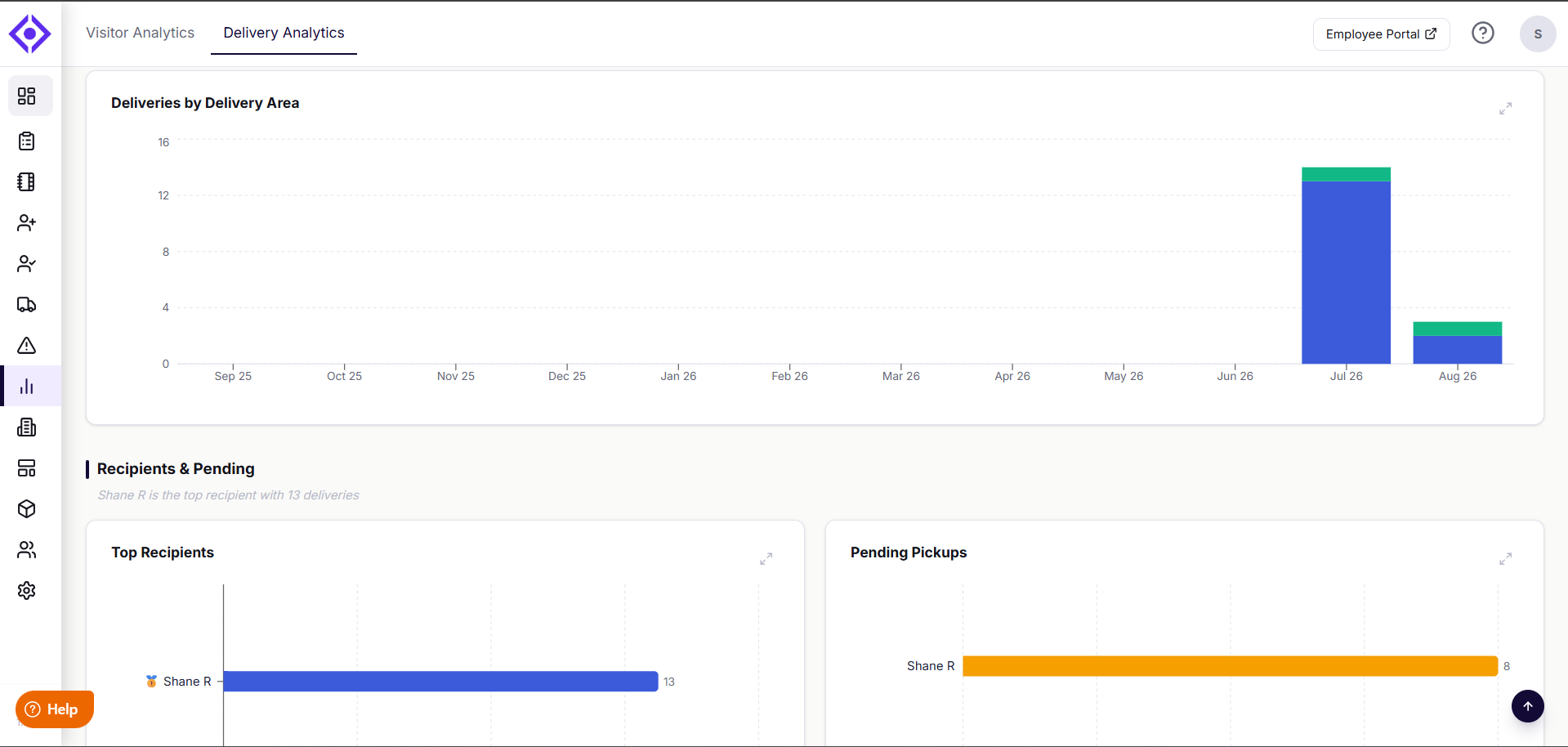Click the orange Help button
The height and width of the screenshot is (747, 1568).
click(x=55, y=709)
